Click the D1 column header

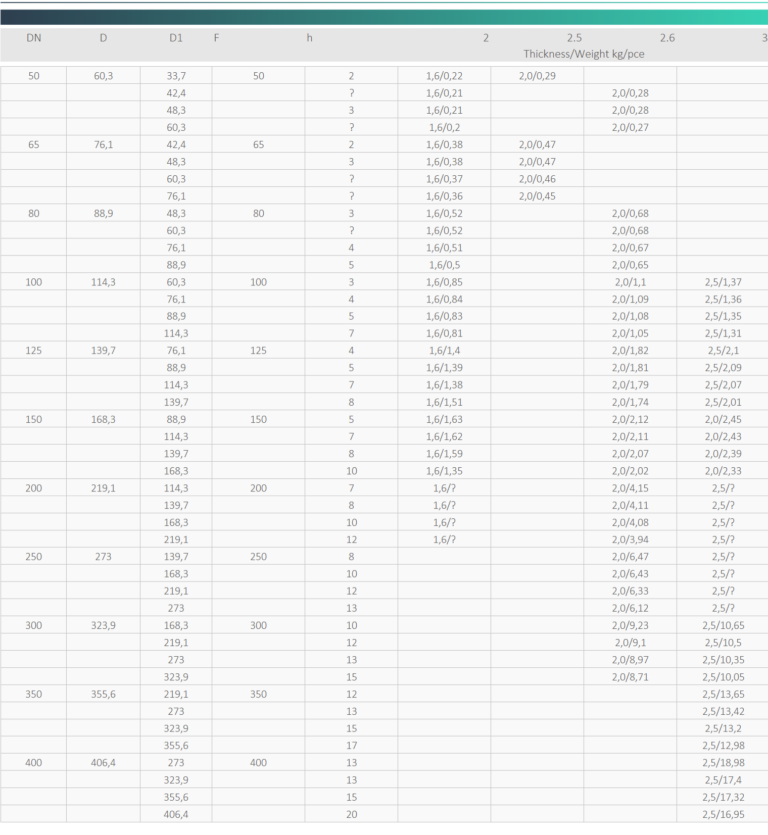coord(176,37)
